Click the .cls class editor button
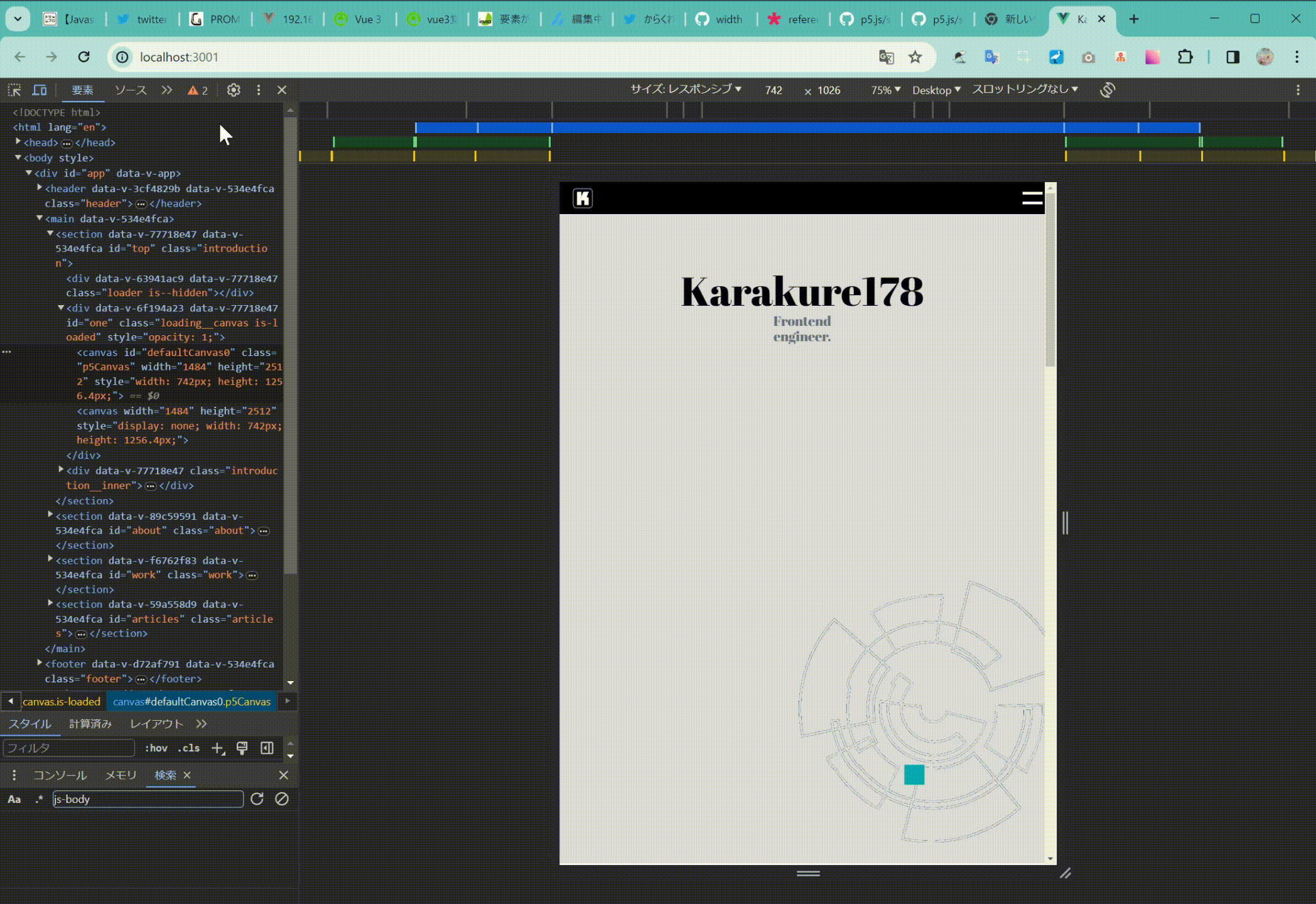Screen dimensions: 1316x904 click(188, 748)
